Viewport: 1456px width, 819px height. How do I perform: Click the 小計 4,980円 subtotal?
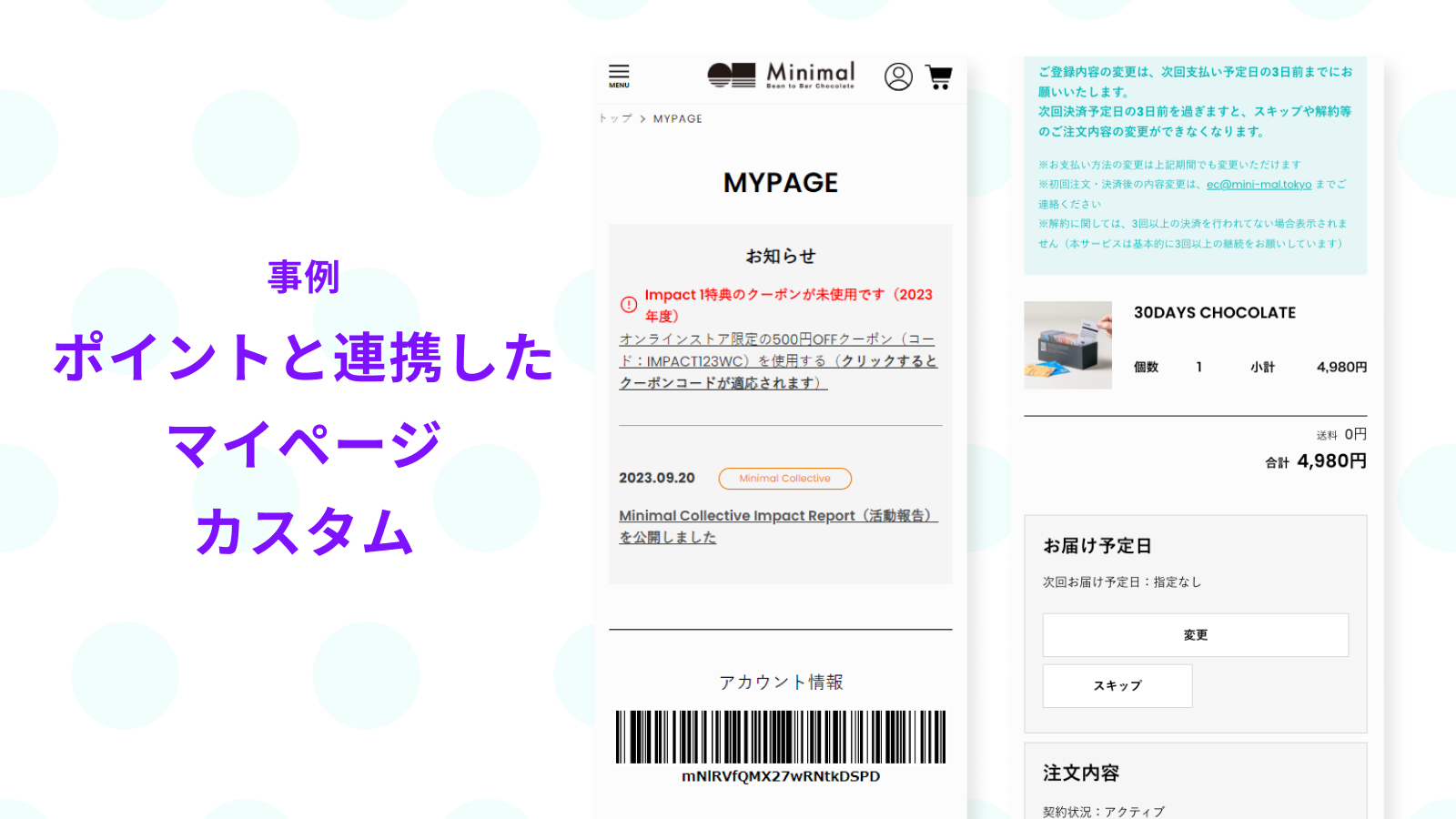[1309, 368]
